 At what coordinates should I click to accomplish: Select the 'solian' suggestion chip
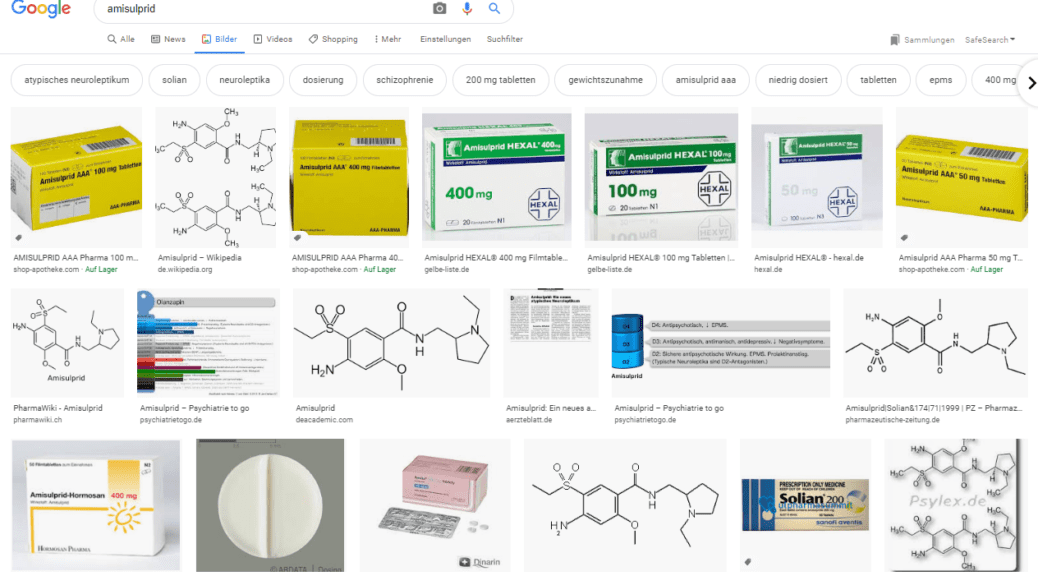pos(174,80)
